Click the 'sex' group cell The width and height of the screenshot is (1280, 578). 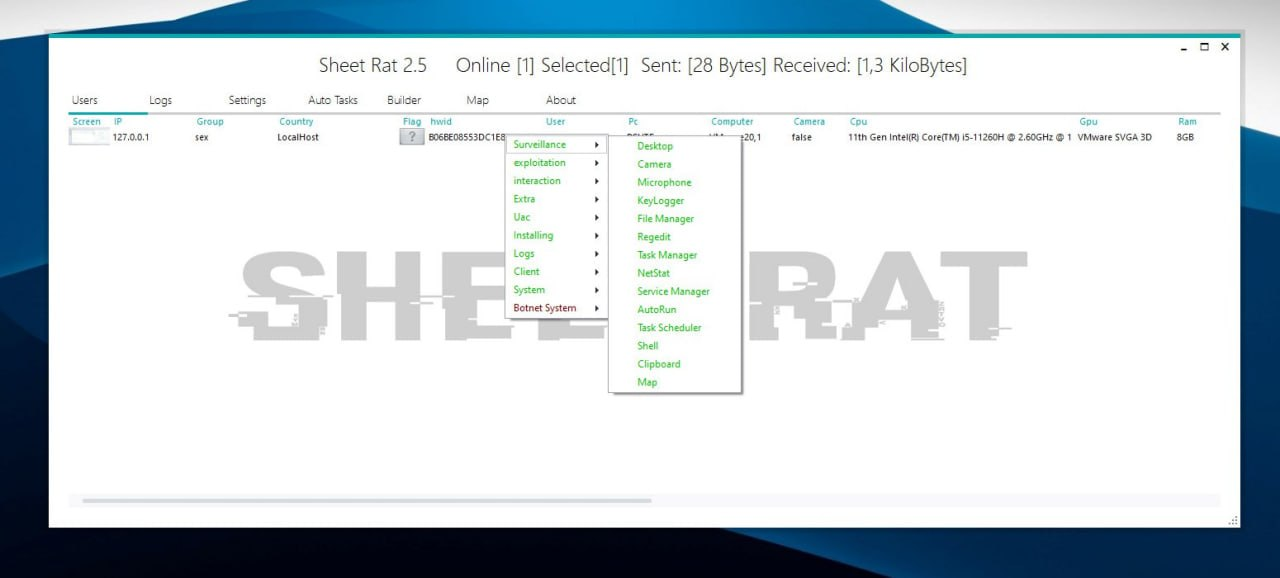(x=202, y=137)
